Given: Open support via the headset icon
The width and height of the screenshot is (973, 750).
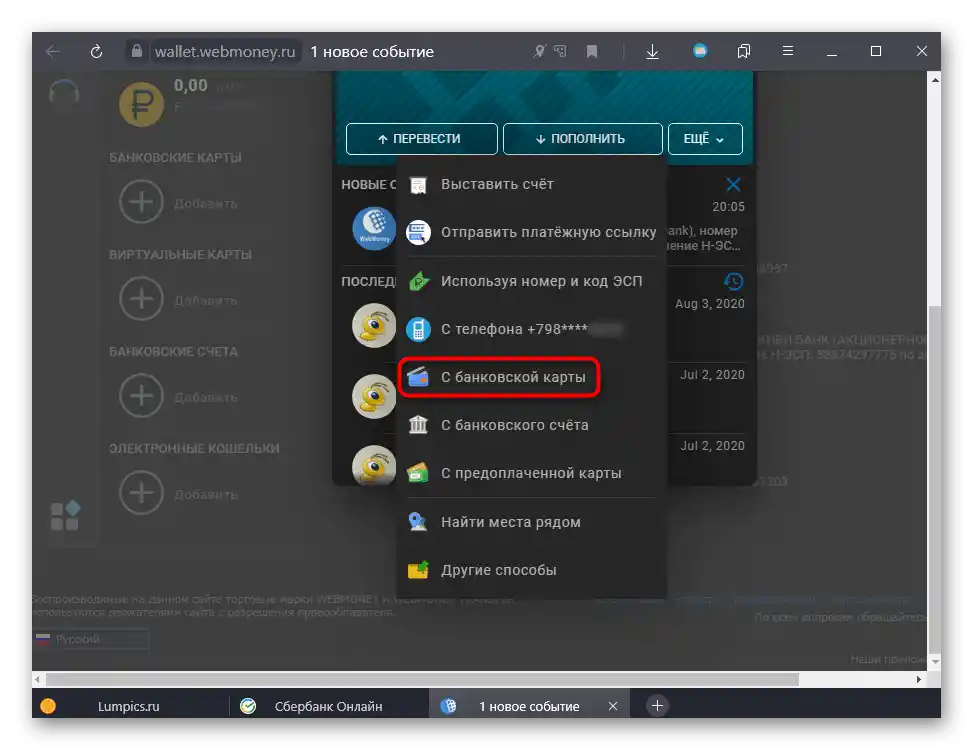Looking at the screenshot, I should [64, 93].
